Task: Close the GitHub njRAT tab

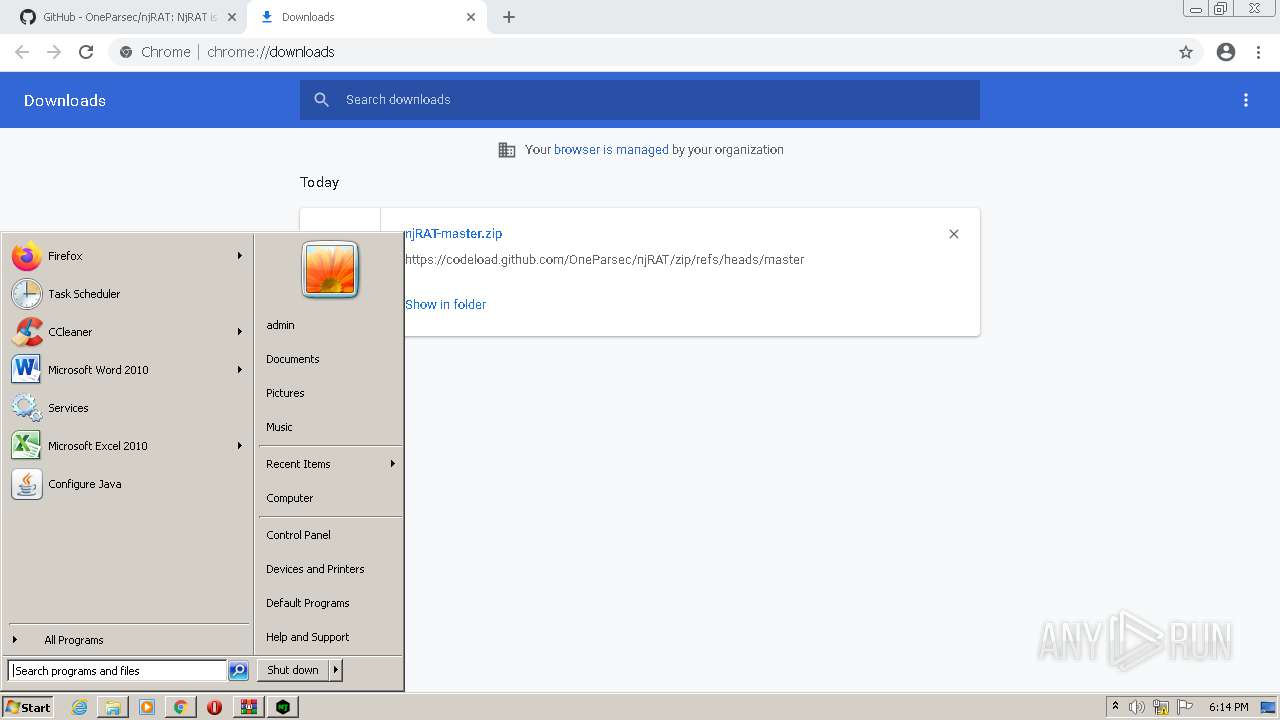Action: tap(232, 17)
